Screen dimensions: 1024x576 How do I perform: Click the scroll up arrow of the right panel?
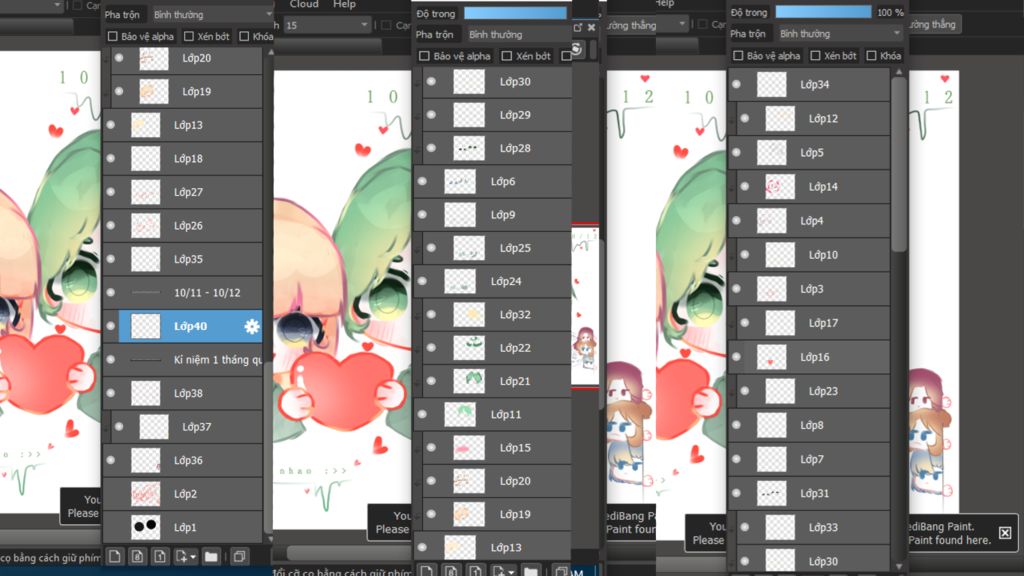pyautogui.click(x=899, y=71)
